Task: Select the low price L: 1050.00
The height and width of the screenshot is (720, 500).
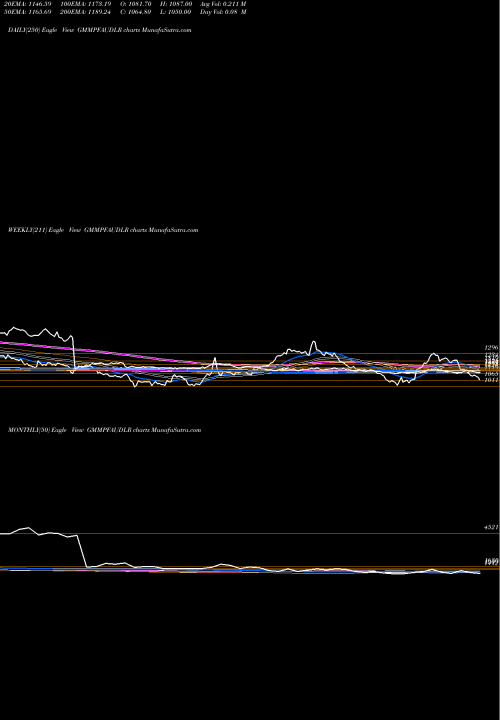Action: point(176,12)
